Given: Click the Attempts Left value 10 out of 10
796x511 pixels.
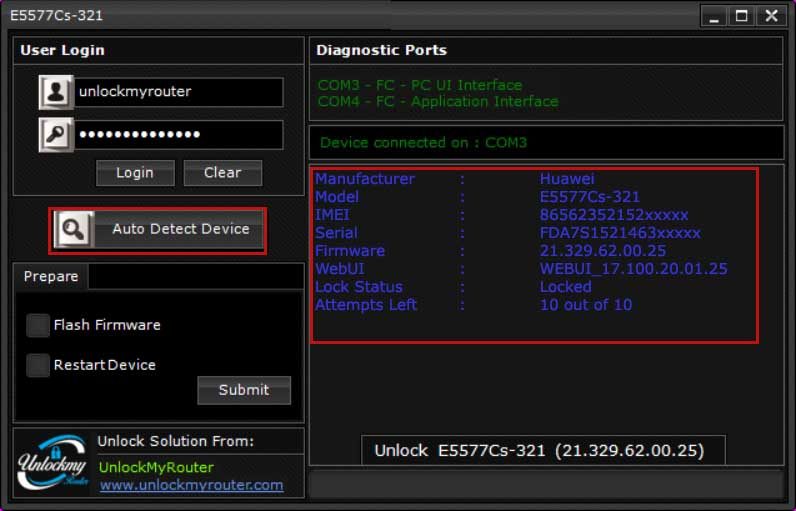Looking at the screenshot, I should tap(586, 305).
